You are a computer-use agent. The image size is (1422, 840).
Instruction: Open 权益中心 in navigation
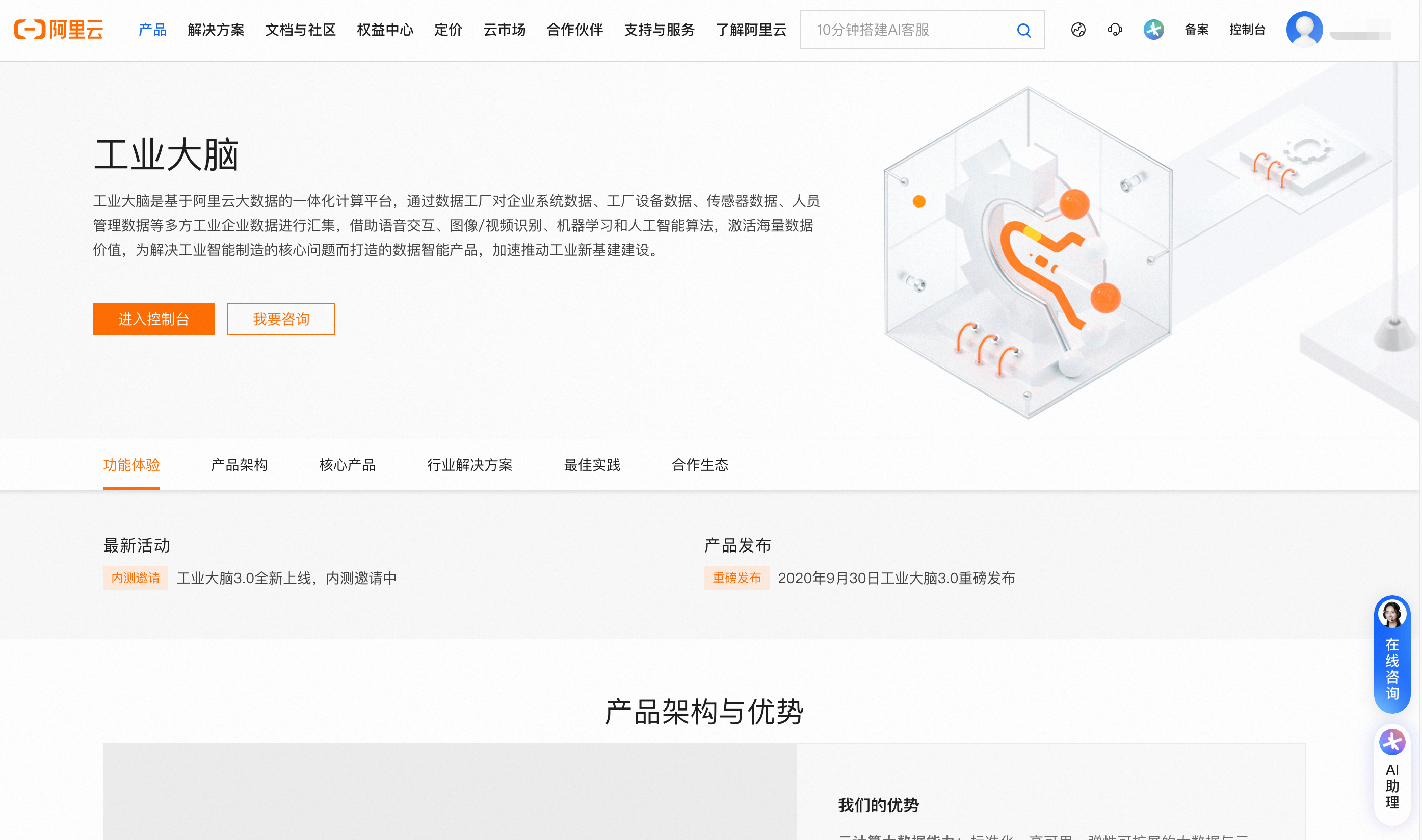coord(385,30)
